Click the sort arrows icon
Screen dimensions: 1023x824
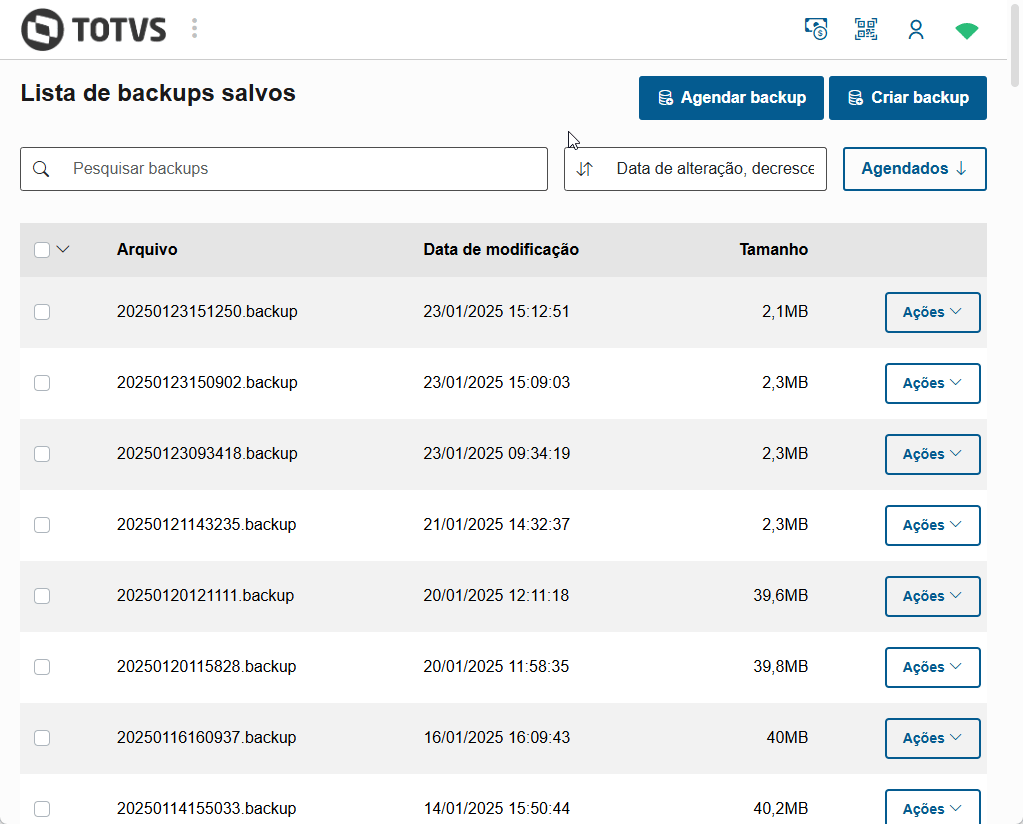pyautogui.click(x=585, y=169)
